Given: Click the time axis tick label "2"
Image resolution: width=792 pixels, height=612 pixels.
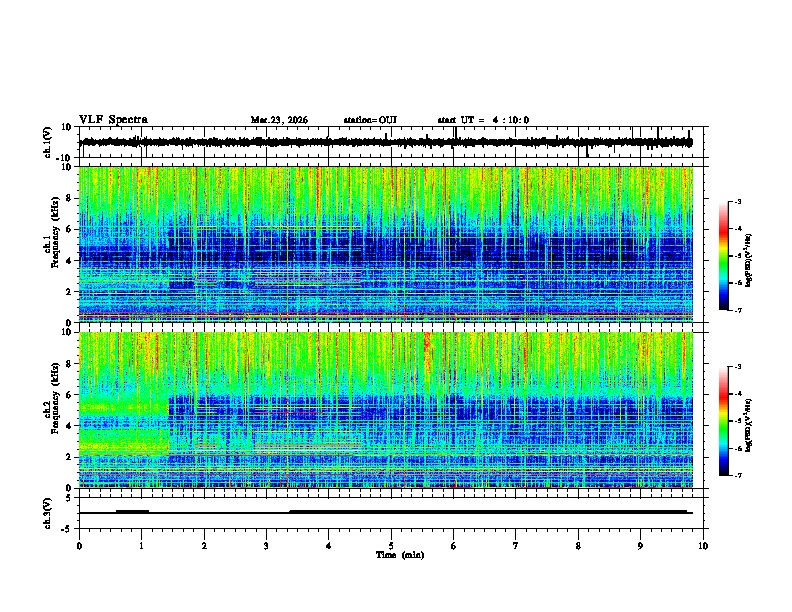Looking at the screenshot, I should pyautogui.click(x=204, y=546).
